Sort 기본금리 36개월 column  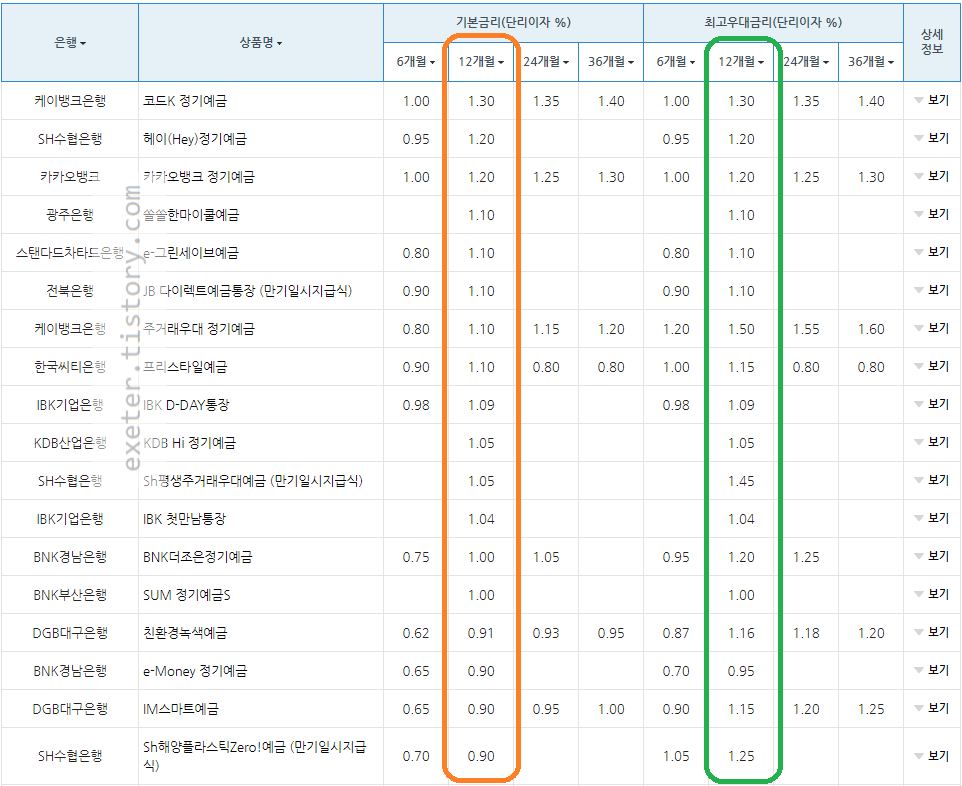611,61
